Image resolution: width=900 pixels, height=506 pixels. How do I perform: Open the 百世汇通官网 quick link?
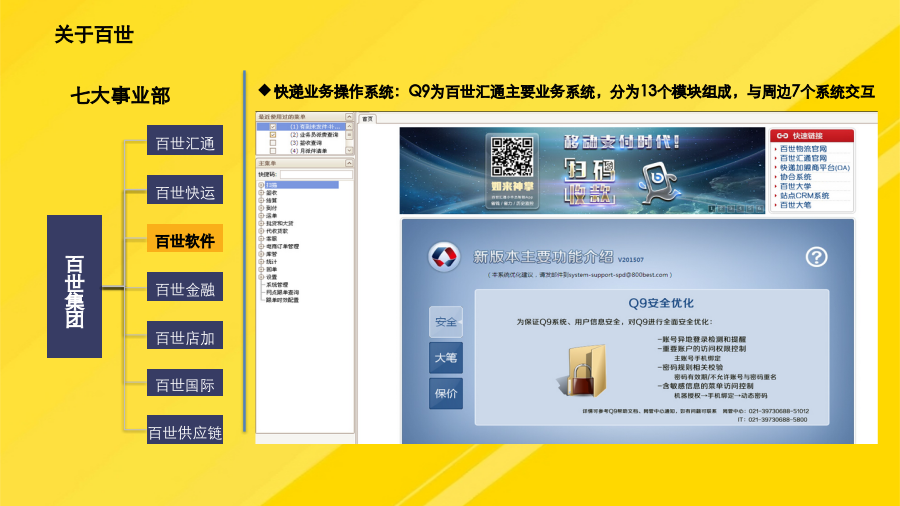pos(803,158)
